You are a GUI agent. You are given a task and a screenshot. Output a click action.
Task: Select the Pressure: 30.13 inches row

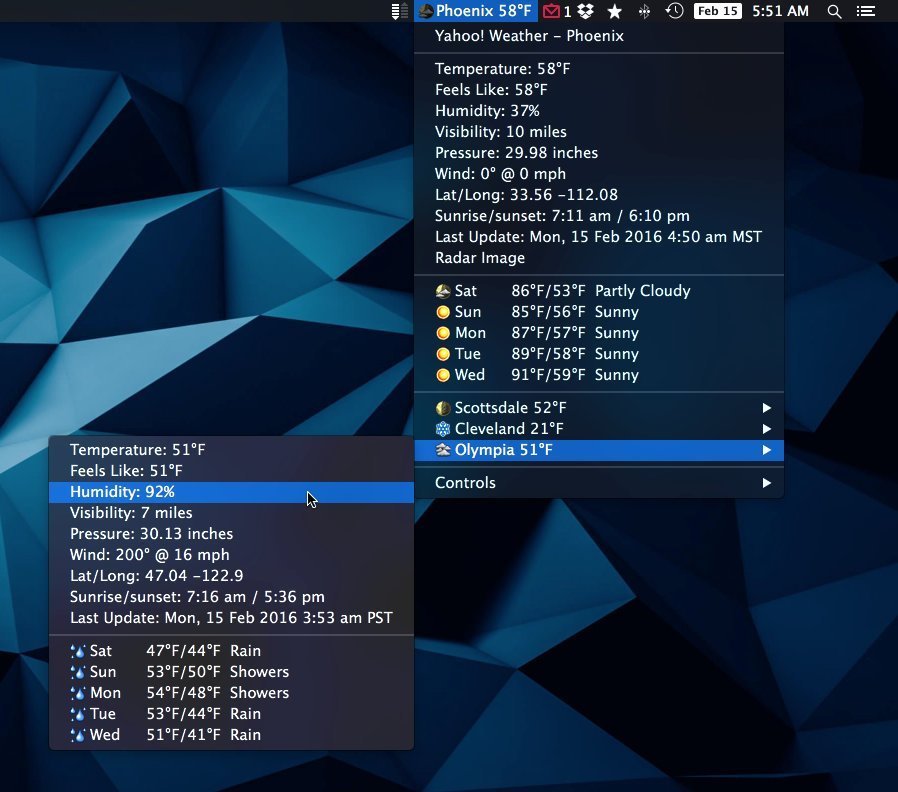coord(231,534)
